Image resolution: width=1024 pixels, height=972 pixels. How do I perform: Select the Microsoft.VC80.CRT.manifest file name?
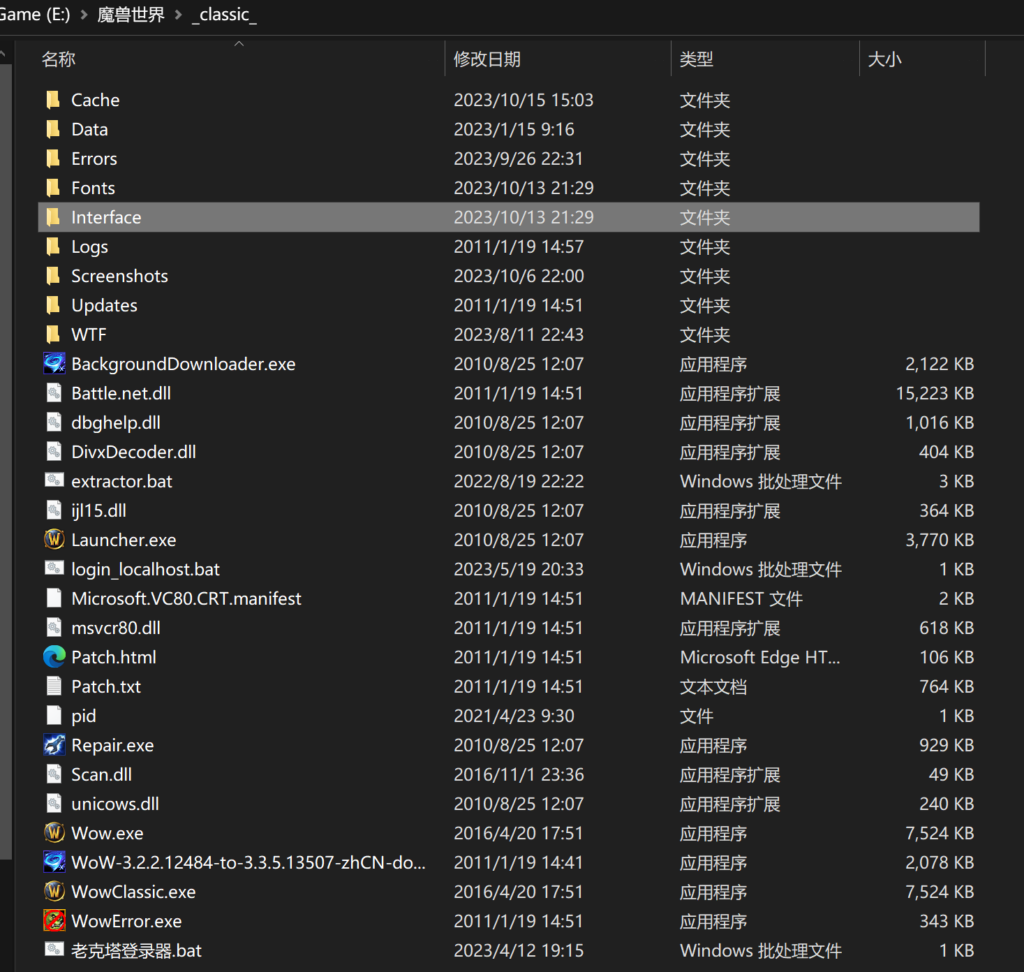pyautogui.click(x=186, y=598)
